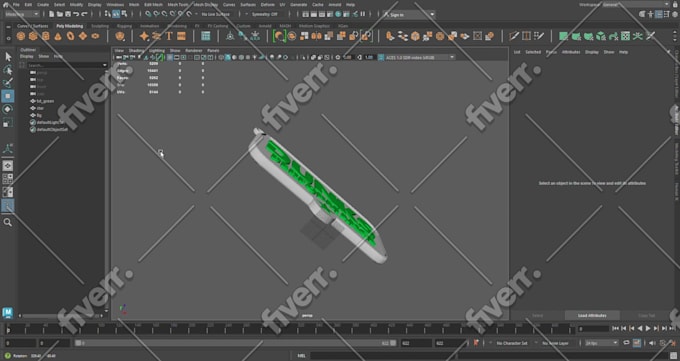
Task: Select defaultObjectSet in the Outliner
Action: (52, 129)
